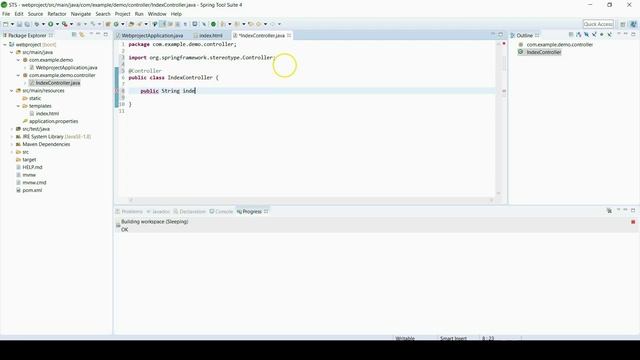The image size is (640, 360).
Task: Collapse the src/main/resources folder
Action: [x=11, y=91]
